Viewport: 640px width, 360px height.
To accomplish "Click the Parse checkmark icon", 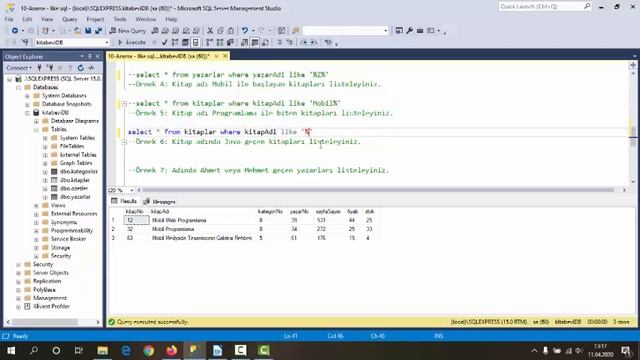I will 164,42.
